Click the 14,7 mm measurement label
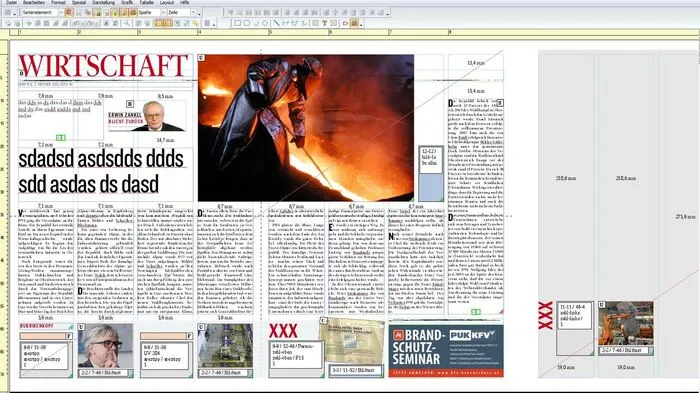Screen dimensions: 700x393 [x=165, y=140]
